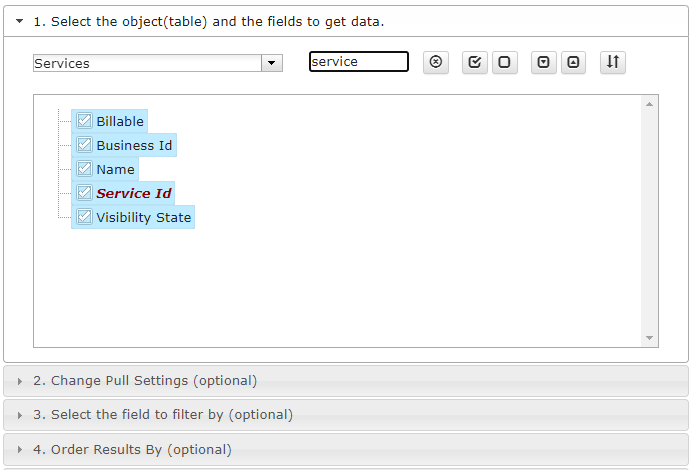Click the sort fields arrows icon
Viewport: 692px width, 470px height.
(x=613, y=62)
